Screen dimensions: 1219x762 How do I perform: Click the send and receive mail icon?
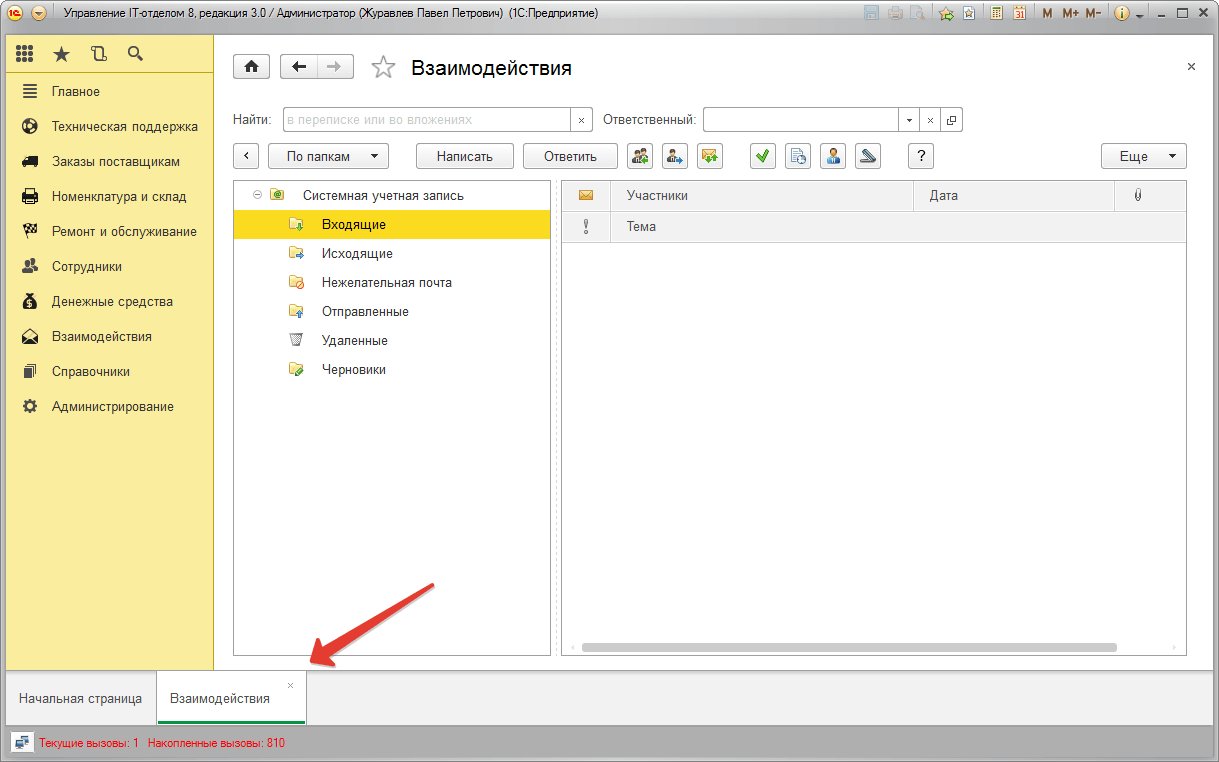(x=710, y=156)
